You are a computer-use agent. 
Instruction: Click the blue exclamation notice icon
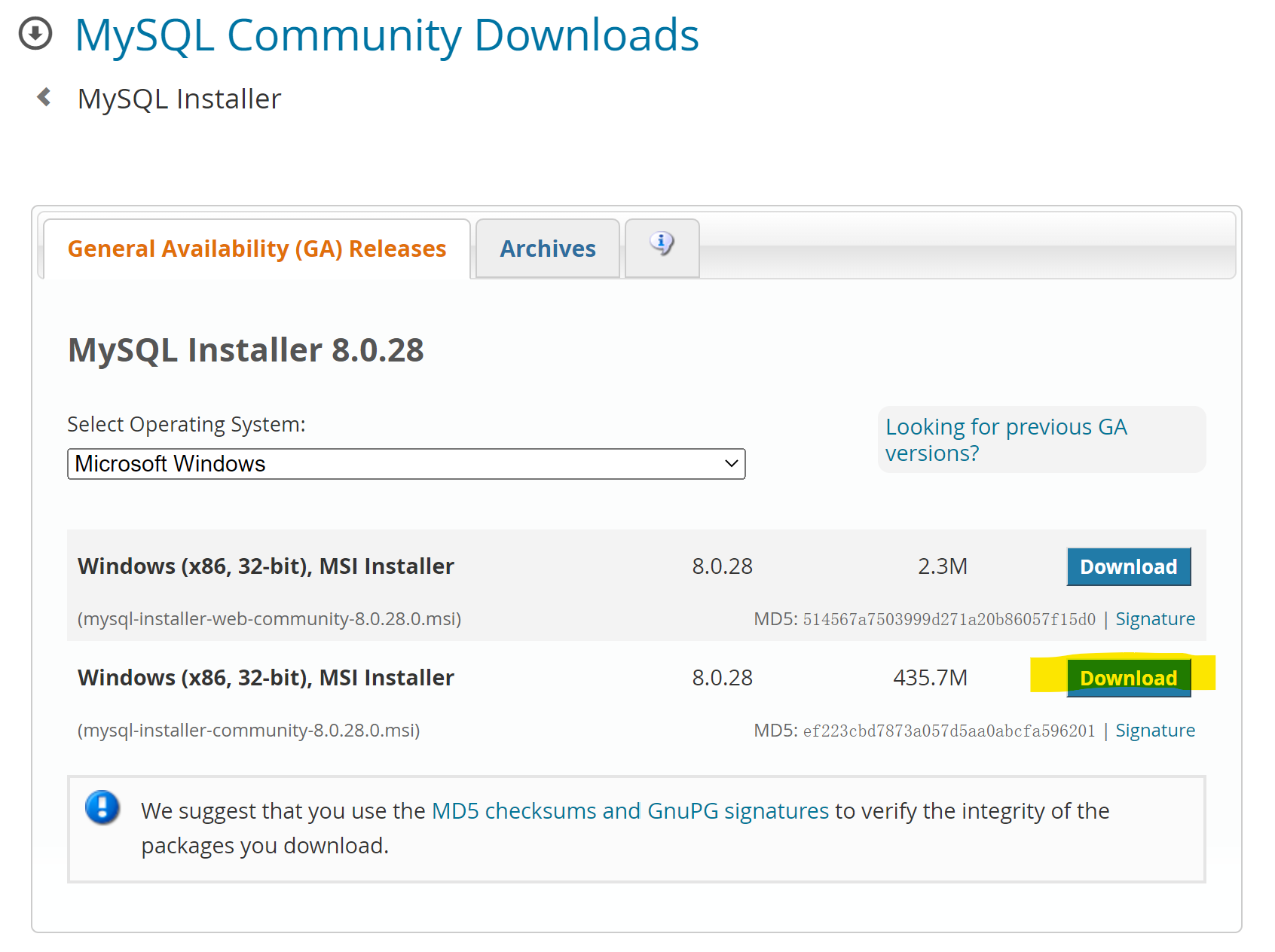(102, 808)
